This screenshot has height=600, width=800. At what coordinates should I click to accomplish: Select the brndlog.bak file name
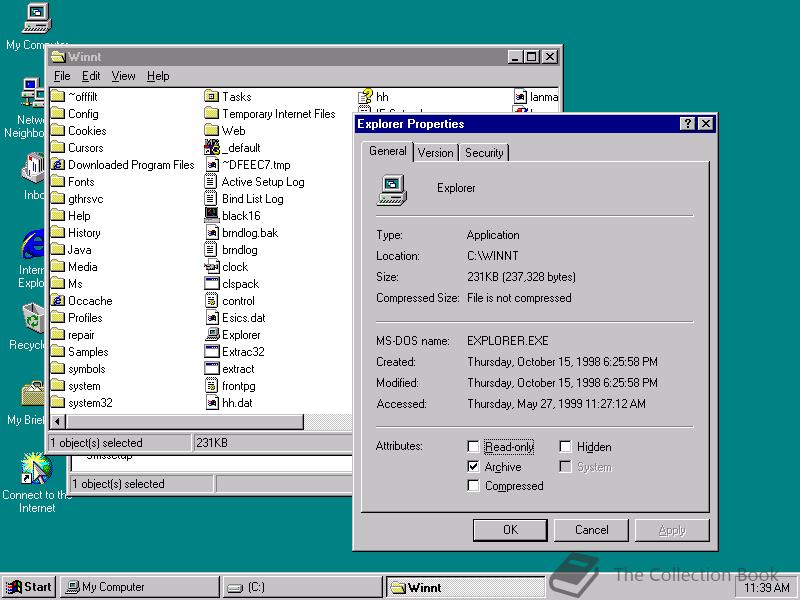pyautogui.click(x=250, y=233)
